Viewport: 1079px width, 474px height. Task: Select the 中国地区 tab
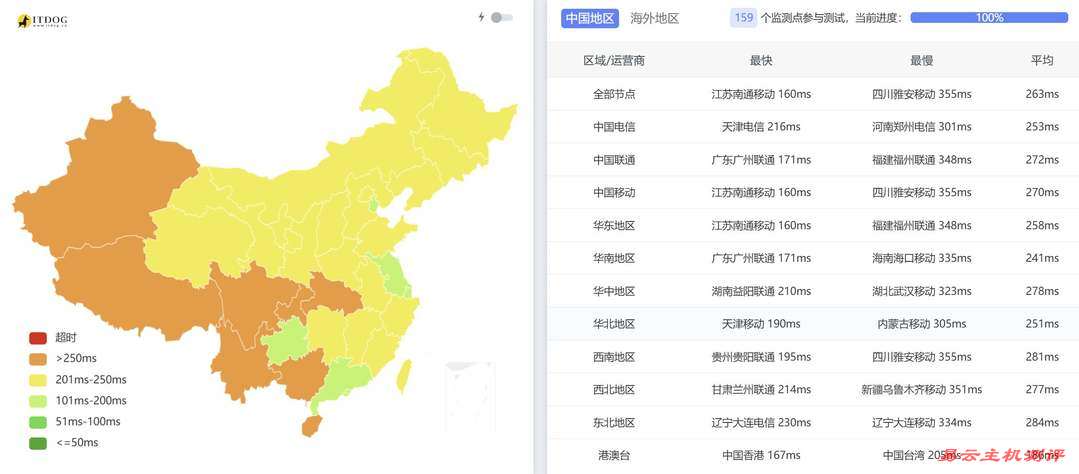click(x=590, y=19)
